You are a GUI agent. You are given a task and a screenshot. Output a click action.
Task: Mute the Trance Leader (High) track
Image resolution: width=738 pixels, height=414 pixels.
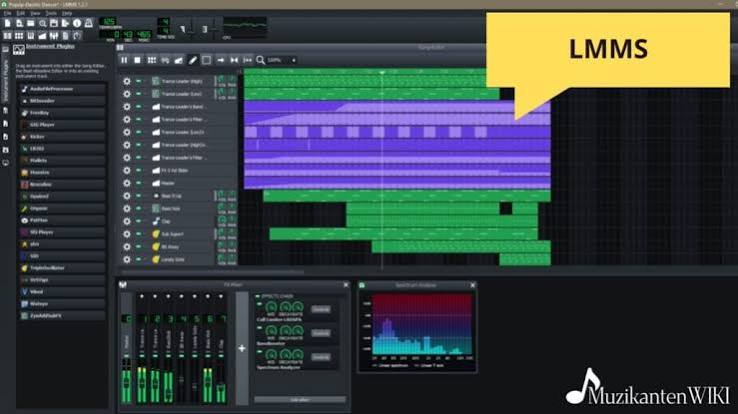tap(138, 81)
